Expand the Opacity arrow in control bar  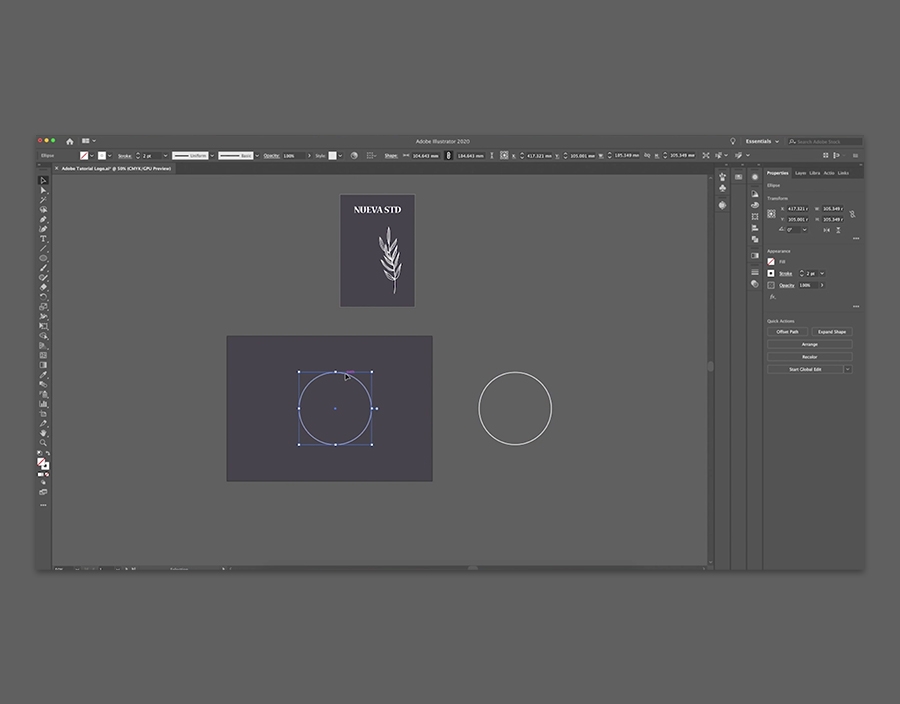click(309, 155)
